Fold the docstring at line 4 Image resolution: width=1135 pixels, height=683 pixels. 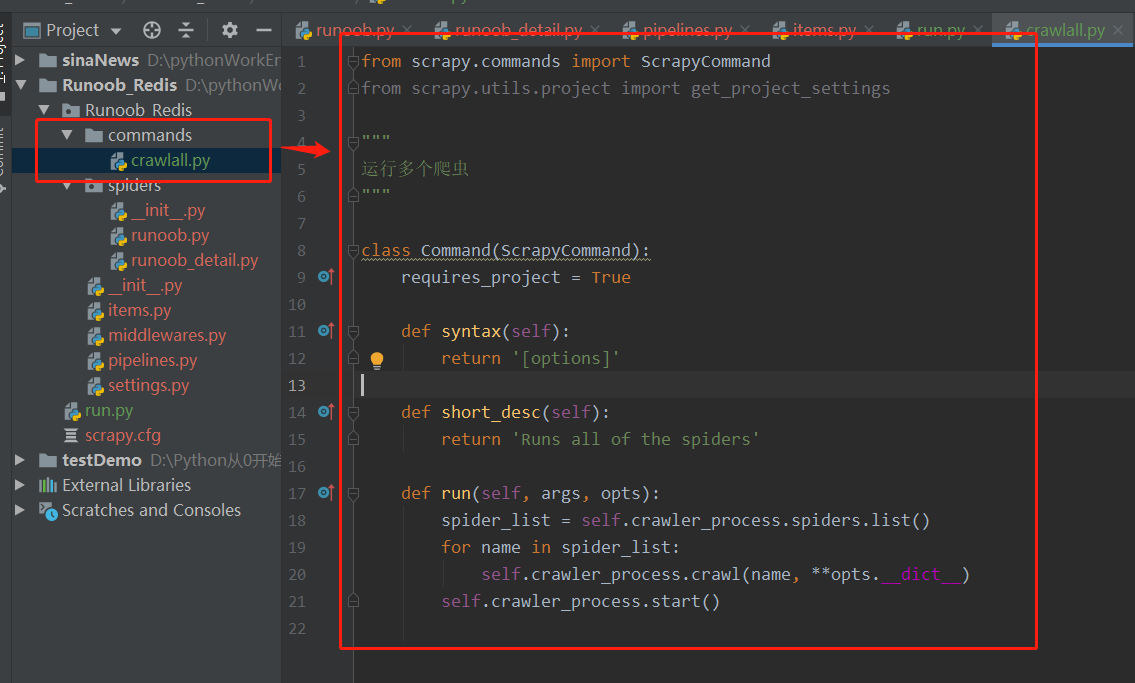pyautogui.click(x=353, y=143)
